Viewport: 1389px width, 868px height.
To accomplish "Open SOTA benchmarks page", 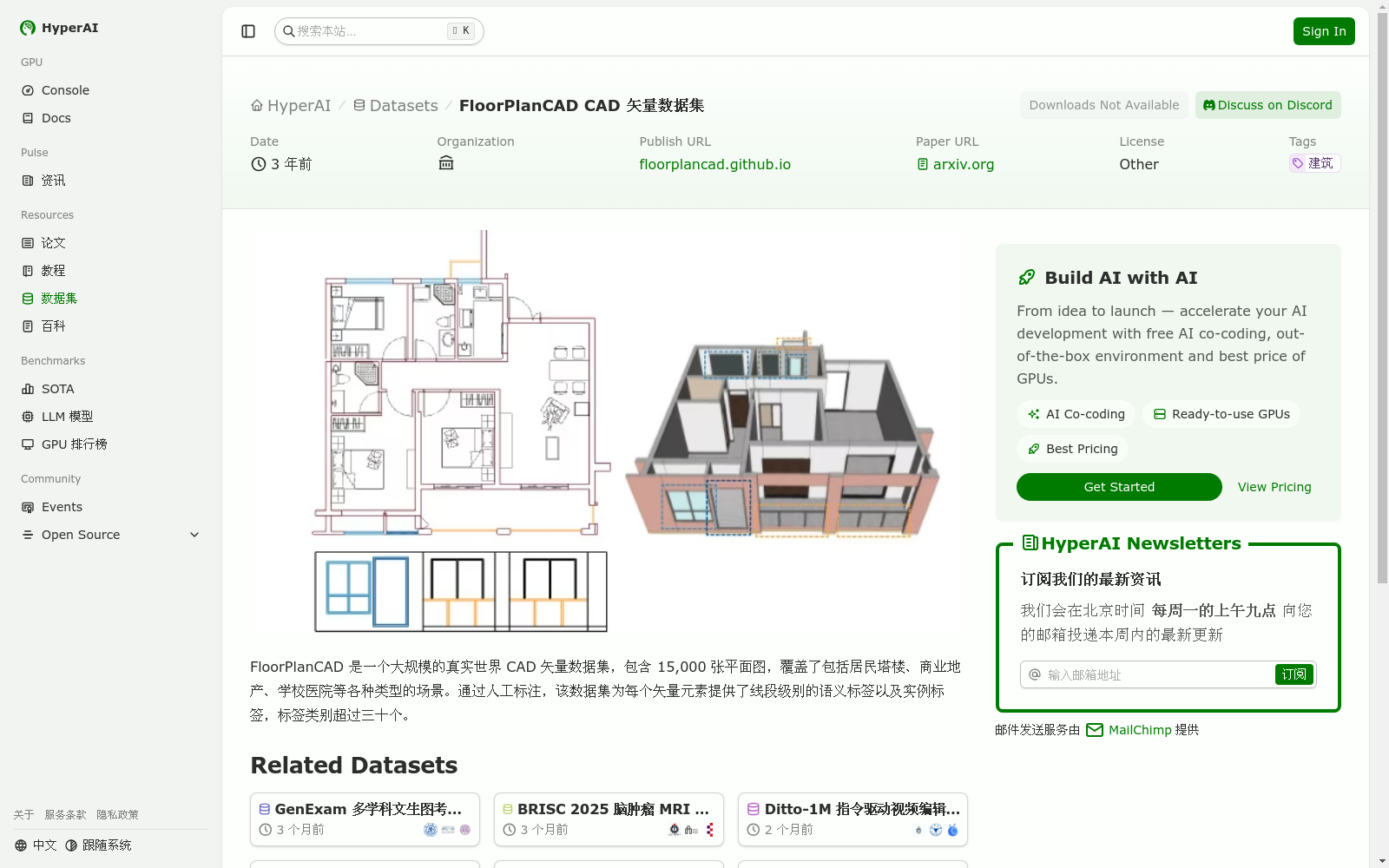I will pos(111,389).
